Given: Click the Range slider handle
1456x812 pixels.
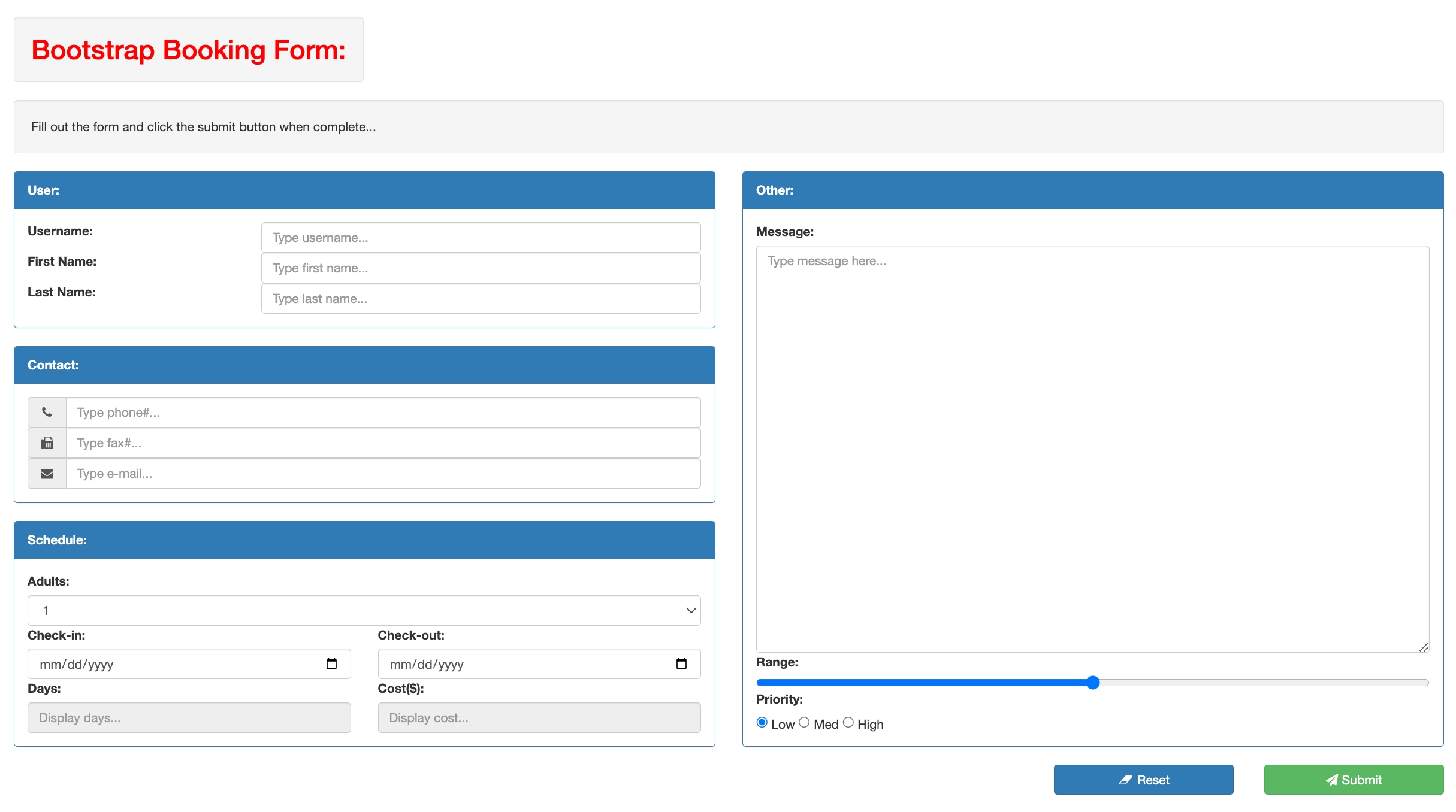Looking at the screenshot, I should coord(1093,683).
